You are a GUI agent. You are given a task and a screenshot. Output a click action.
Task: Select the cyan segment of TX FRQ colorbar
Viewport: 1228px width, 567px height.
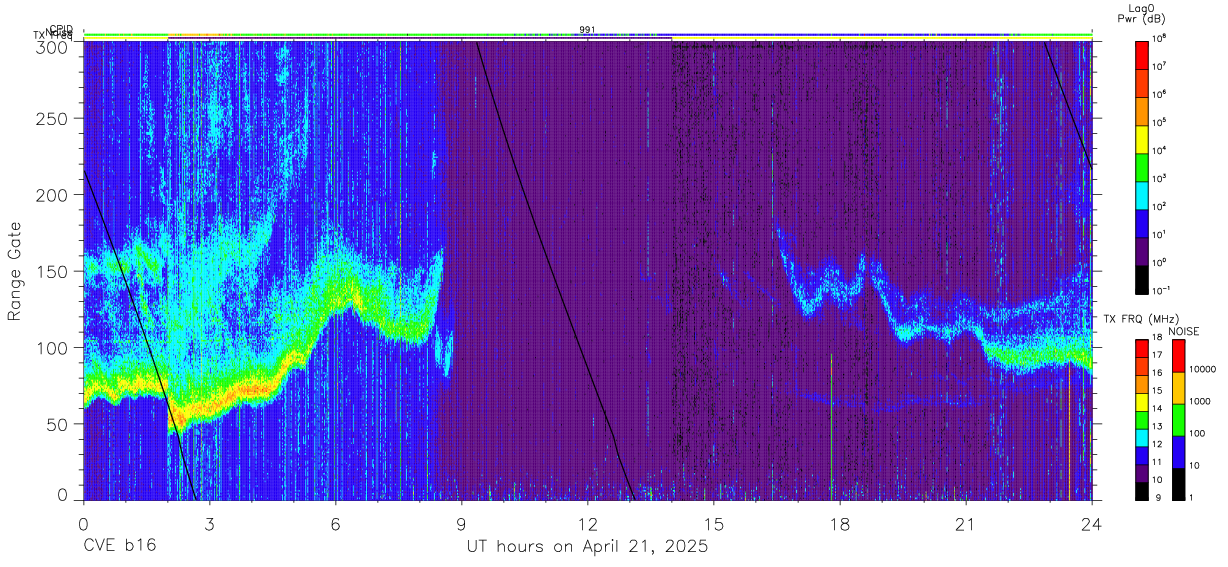click(1143, 438)
